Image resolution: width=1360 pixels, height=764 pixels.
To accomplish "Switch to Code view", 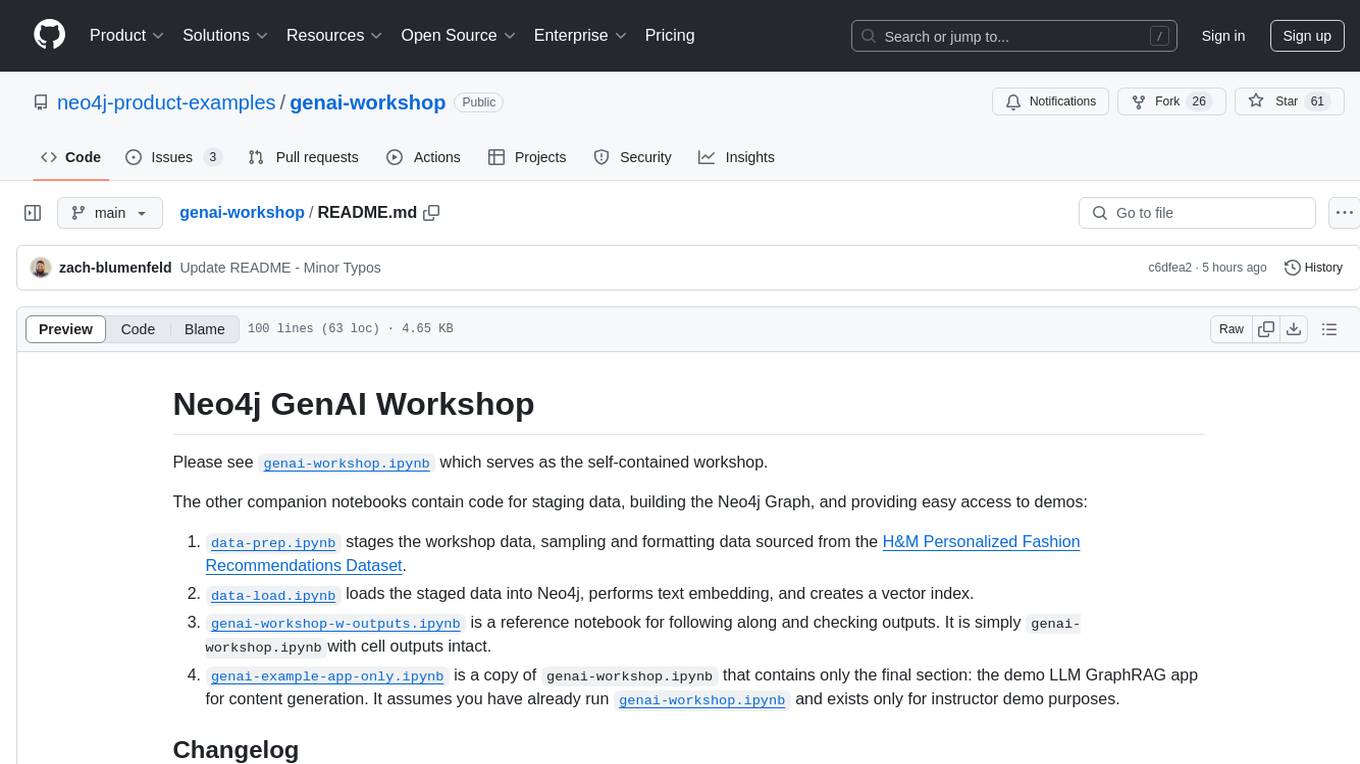I will coord(138,329).
